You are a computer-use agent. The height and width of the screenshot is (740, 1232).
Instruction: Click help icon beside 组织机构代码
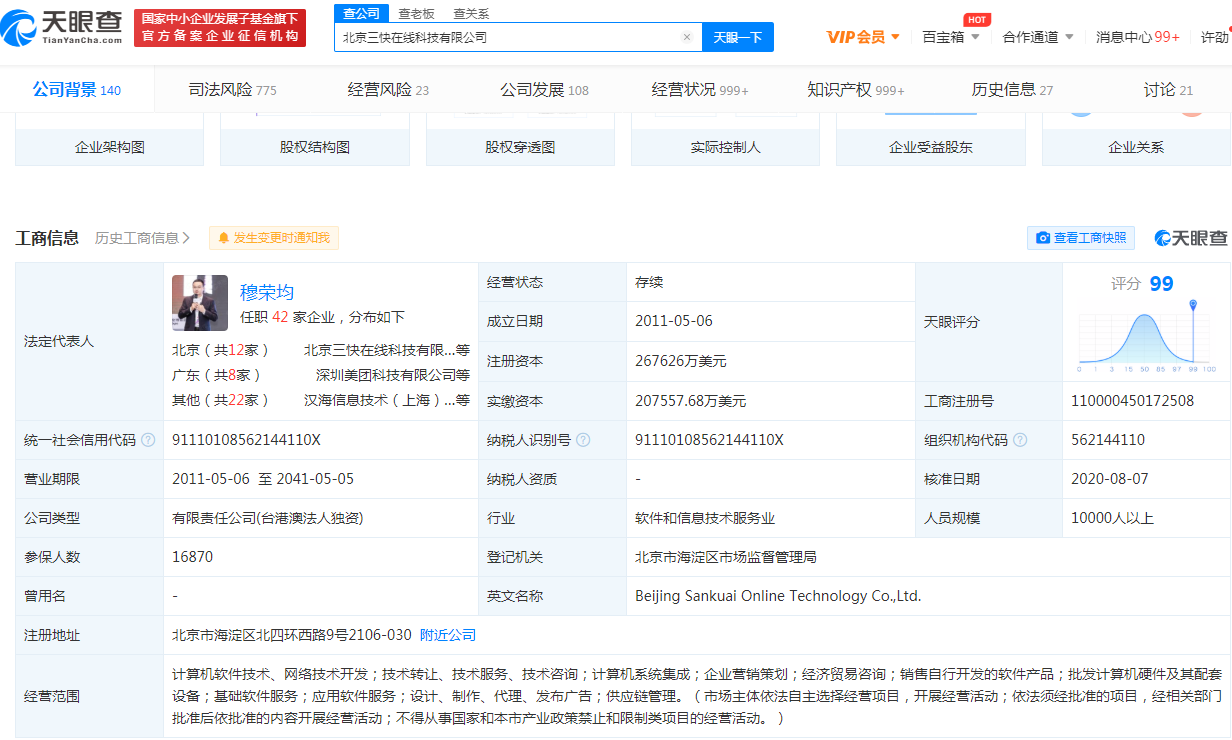(1019, 440)
